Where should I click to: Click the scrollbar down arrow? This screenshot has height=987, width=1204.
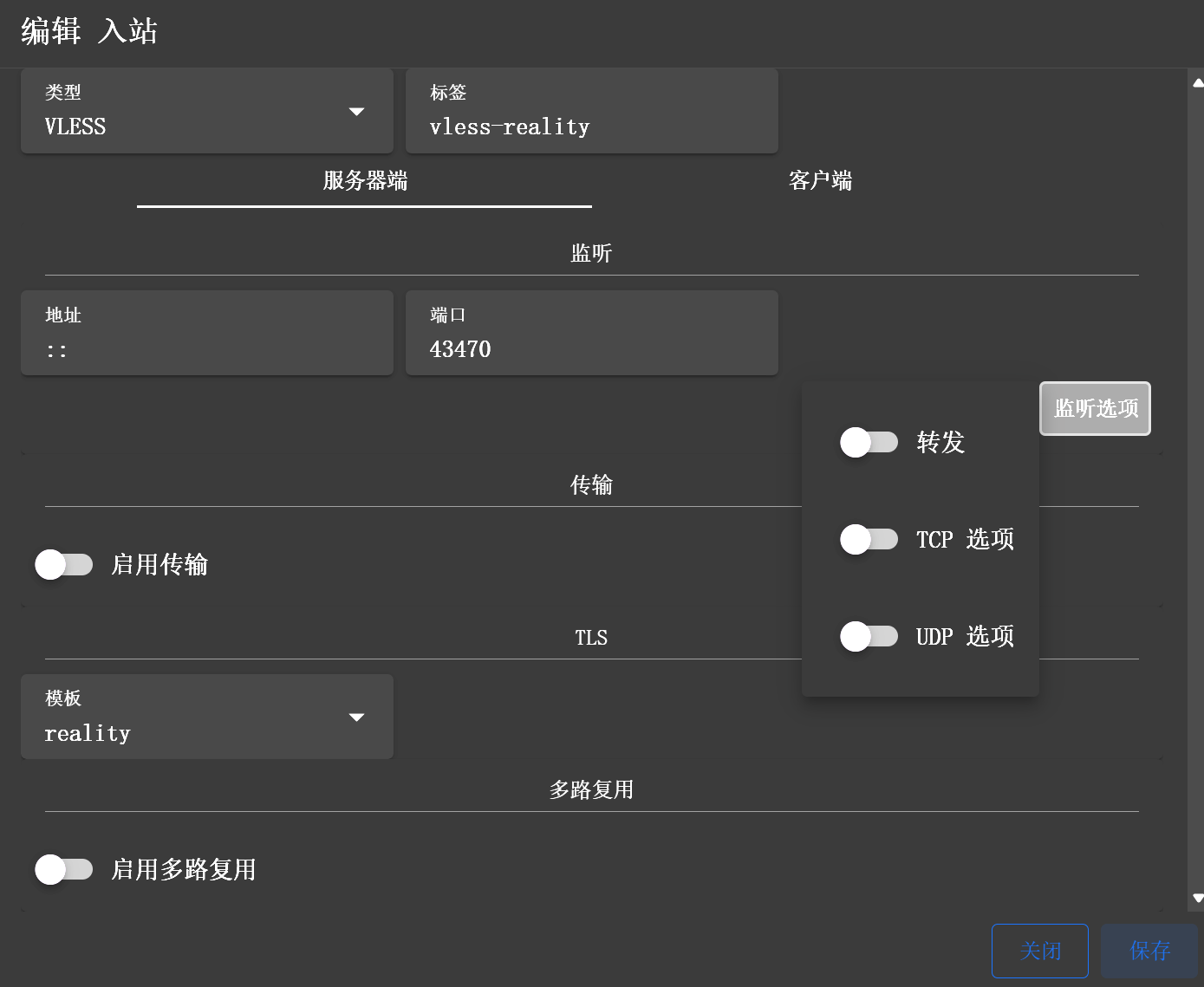pos(1197,898)
